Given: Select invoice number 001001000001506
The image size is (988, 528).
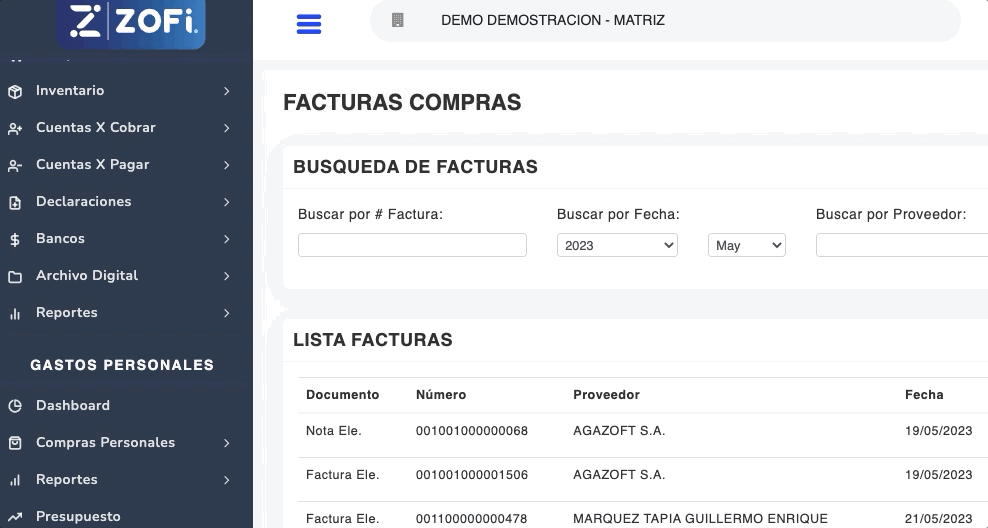Looking at the screenshot, I should [471, 475].
